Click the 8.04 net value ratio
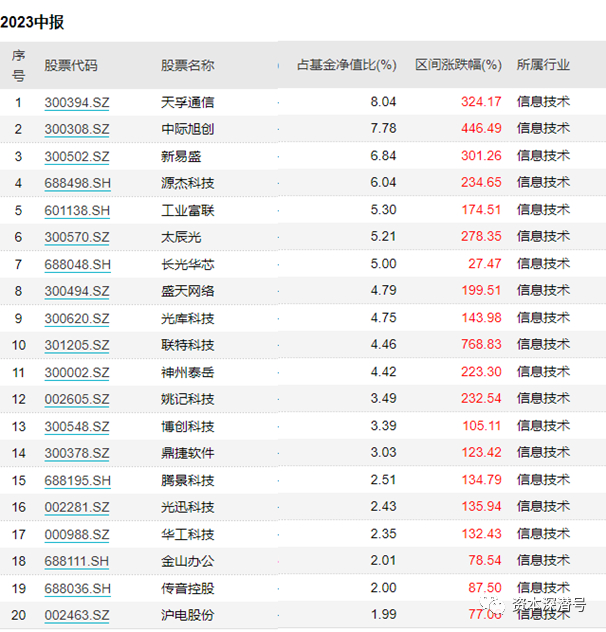 tap(383, 102)
